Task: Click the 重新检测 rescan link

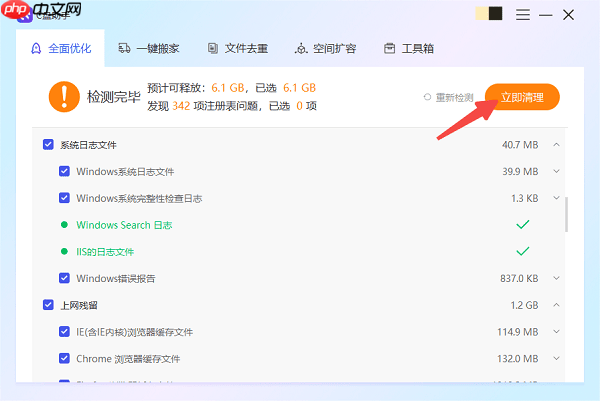Action: tap(454, 98)
